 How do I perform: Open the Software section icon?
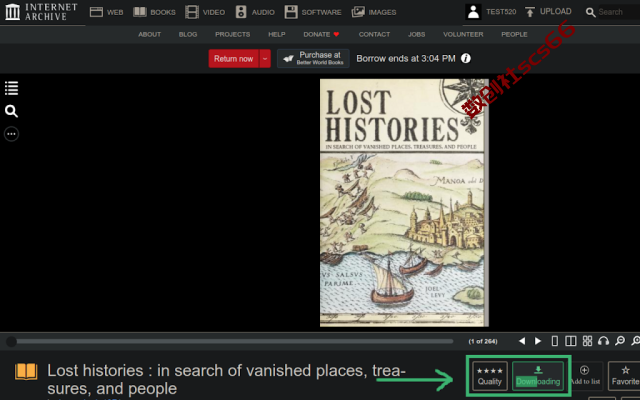291,12
